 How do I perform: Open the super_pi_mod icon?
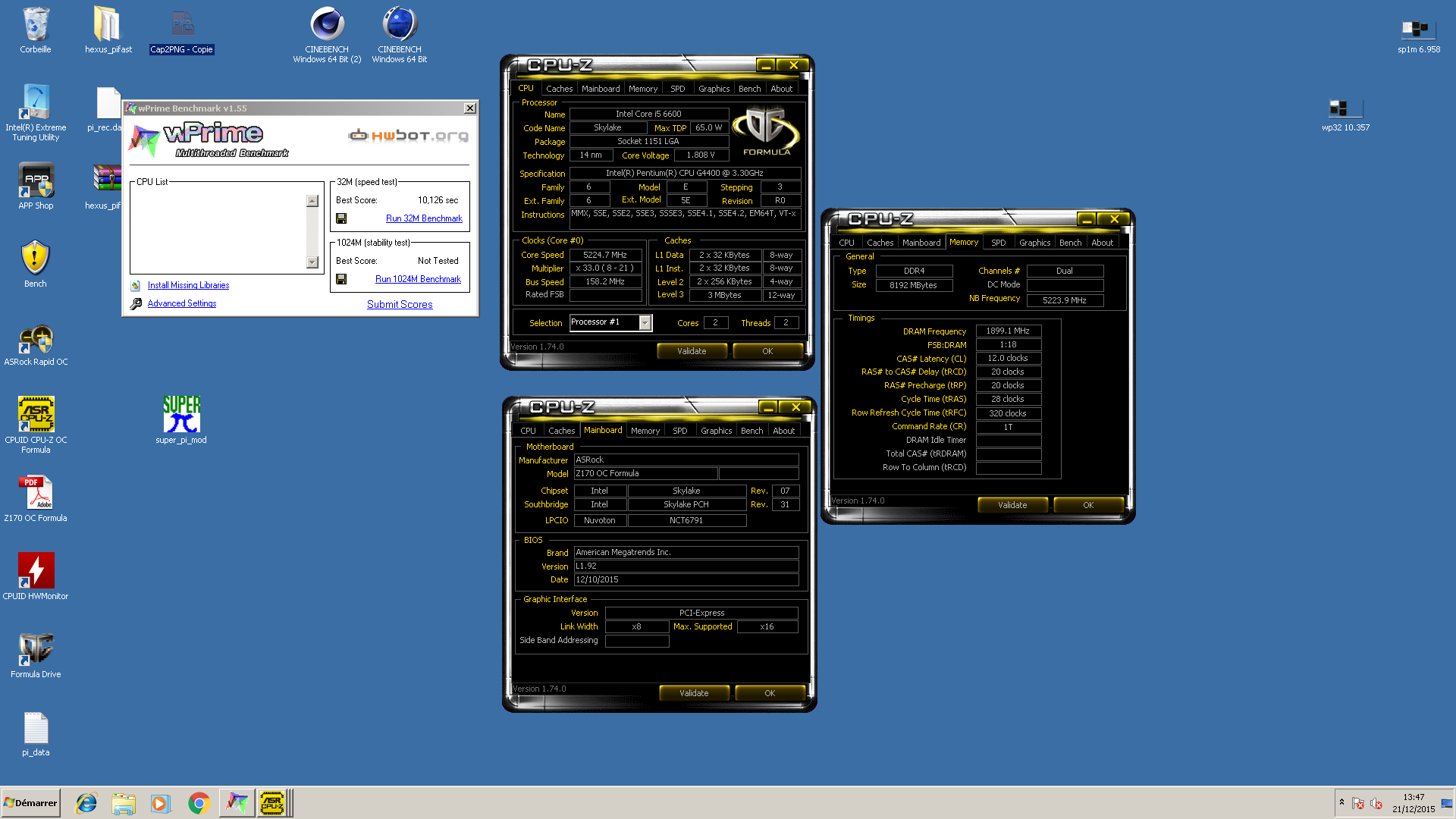pos(181,419)
